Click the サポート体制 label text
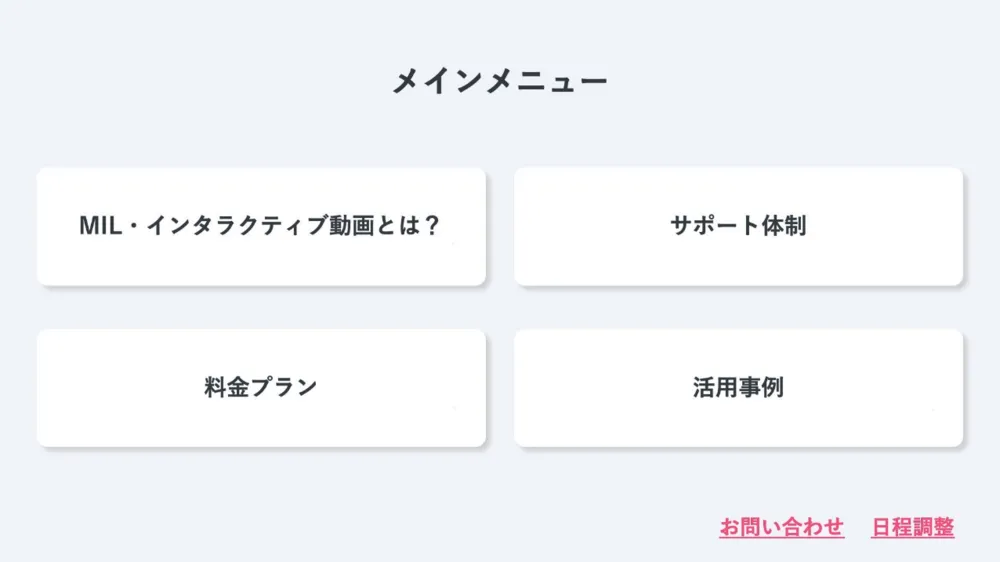The image size is (1000, 562). [738, 226]
